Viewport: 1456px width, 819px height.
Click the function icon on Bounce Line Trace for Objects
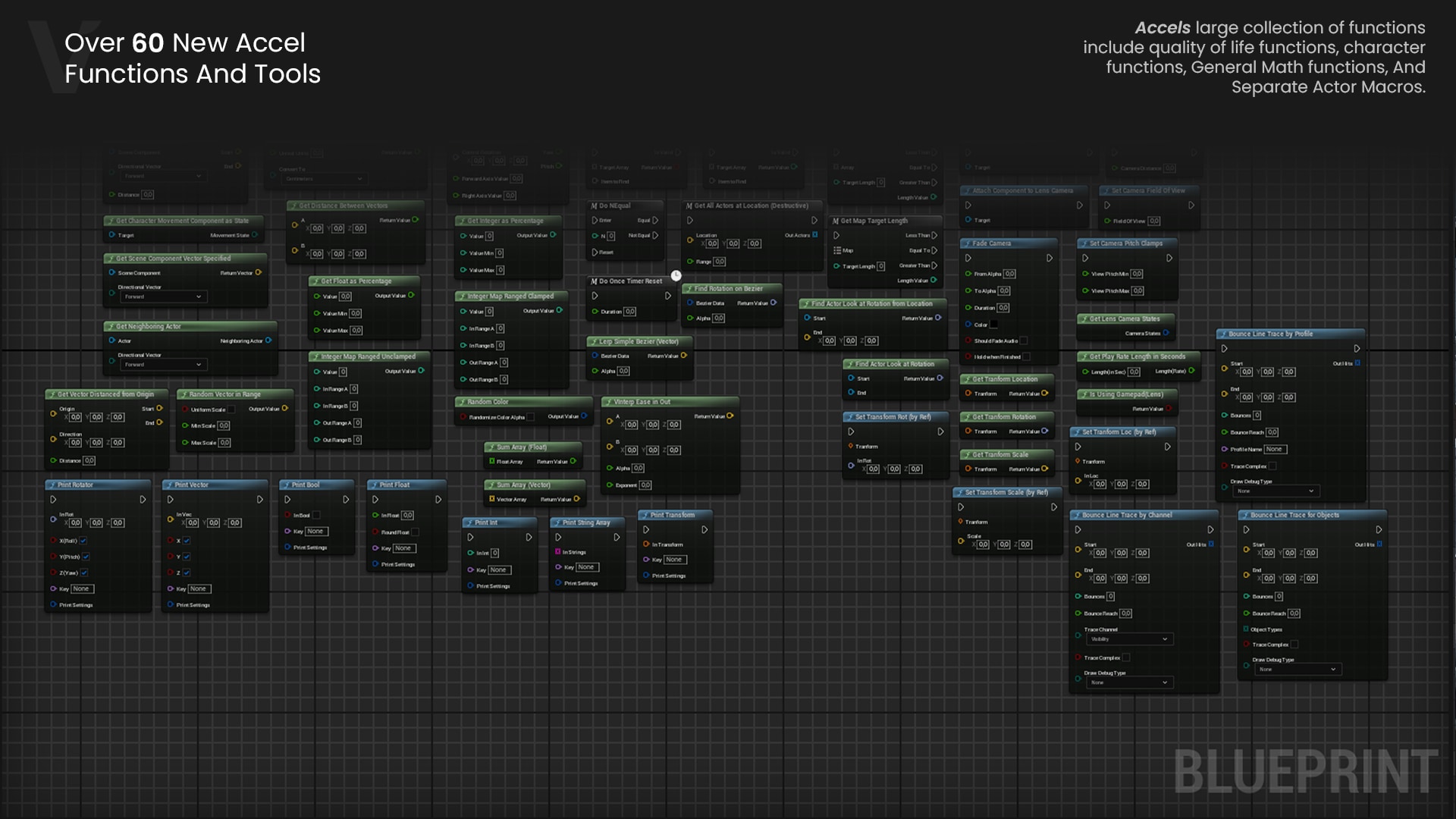[1246, 515]
